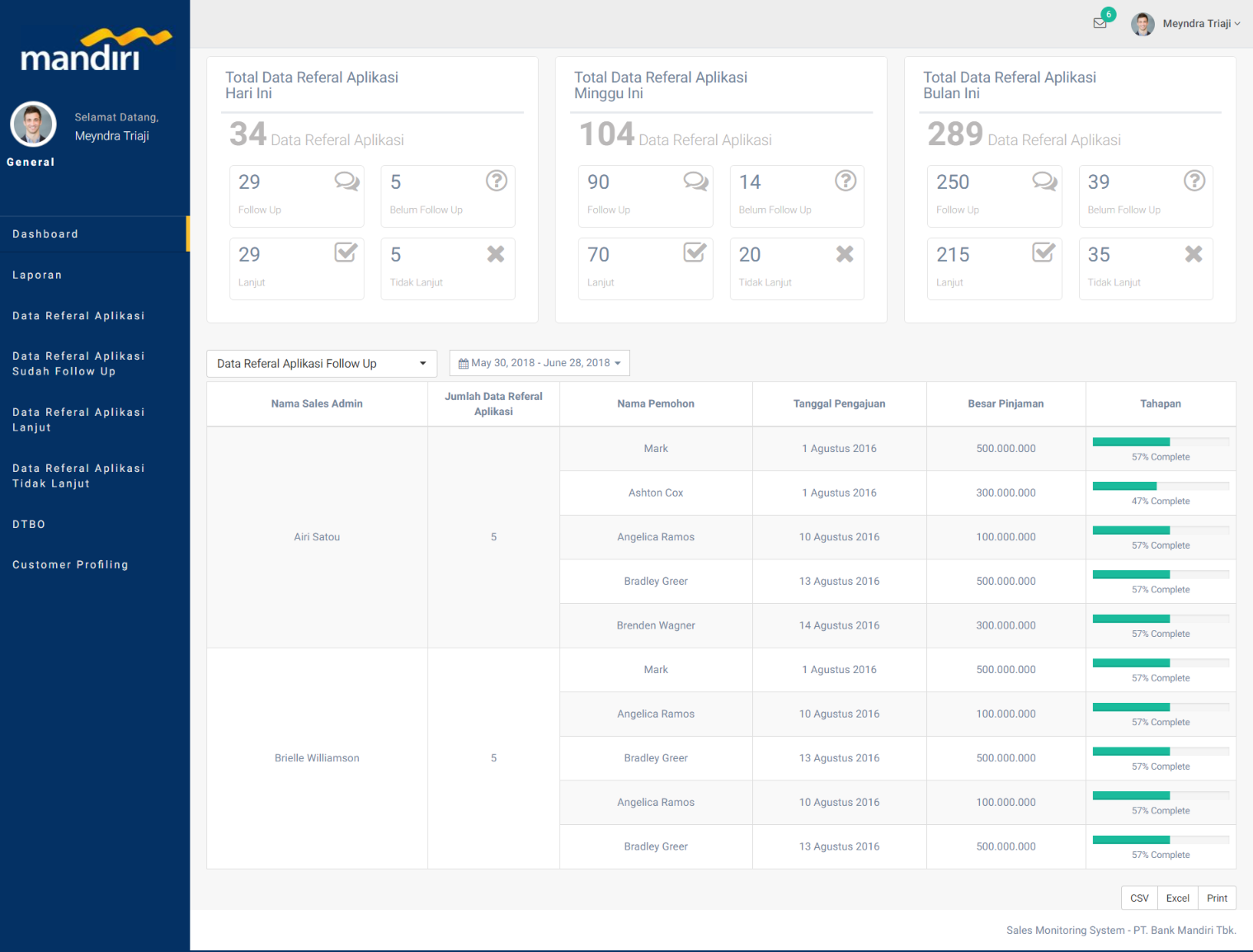1253x952 pixels.
Task: Click the 20 Tidak Lanjut card for Minggu Ini
Action: point(797,269)
